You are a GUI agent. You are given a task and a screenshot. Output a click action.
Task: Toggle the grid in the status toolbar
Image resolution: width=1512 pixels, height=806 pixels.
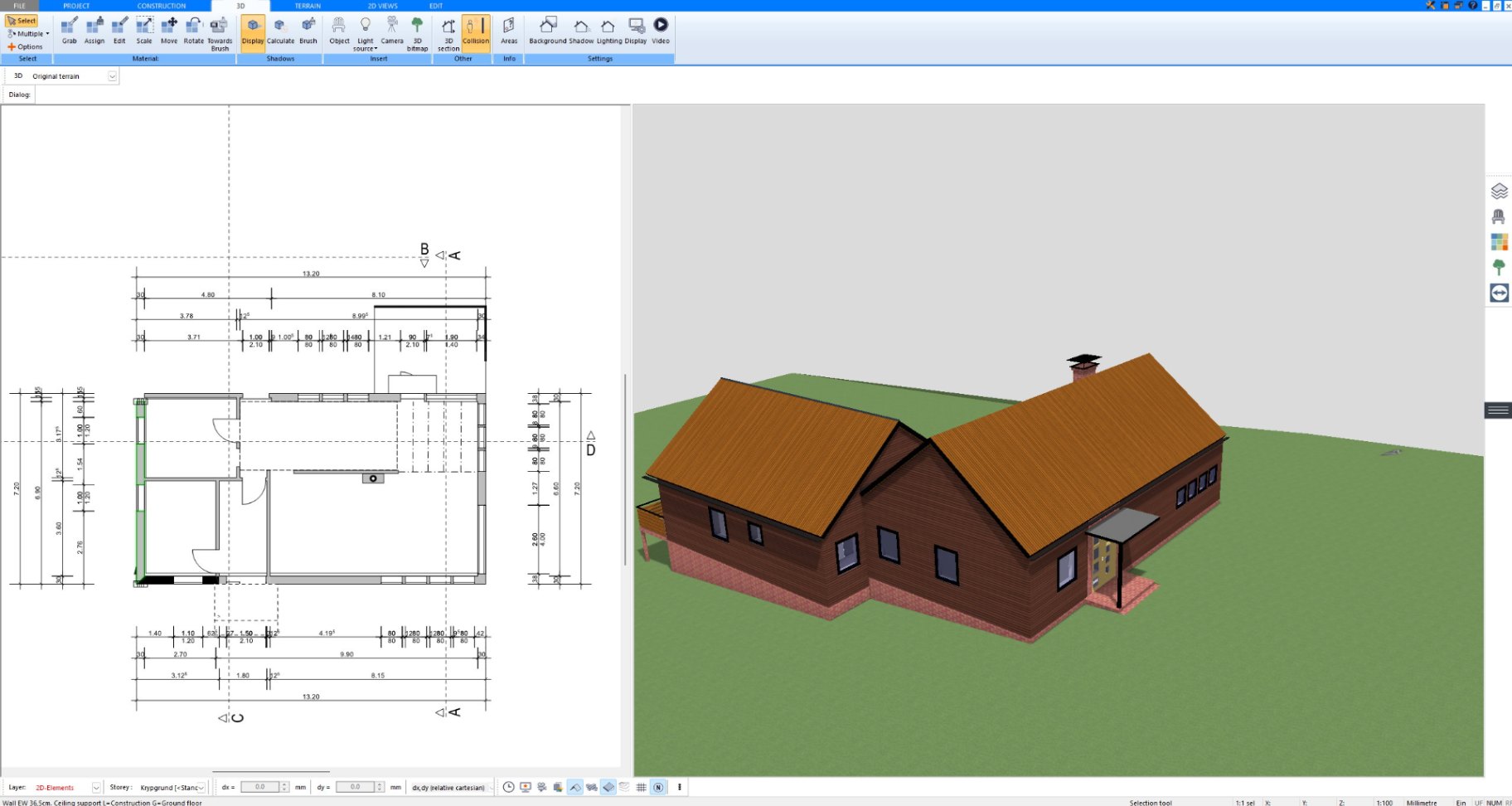pyautogui.click(x=642, y=787)
